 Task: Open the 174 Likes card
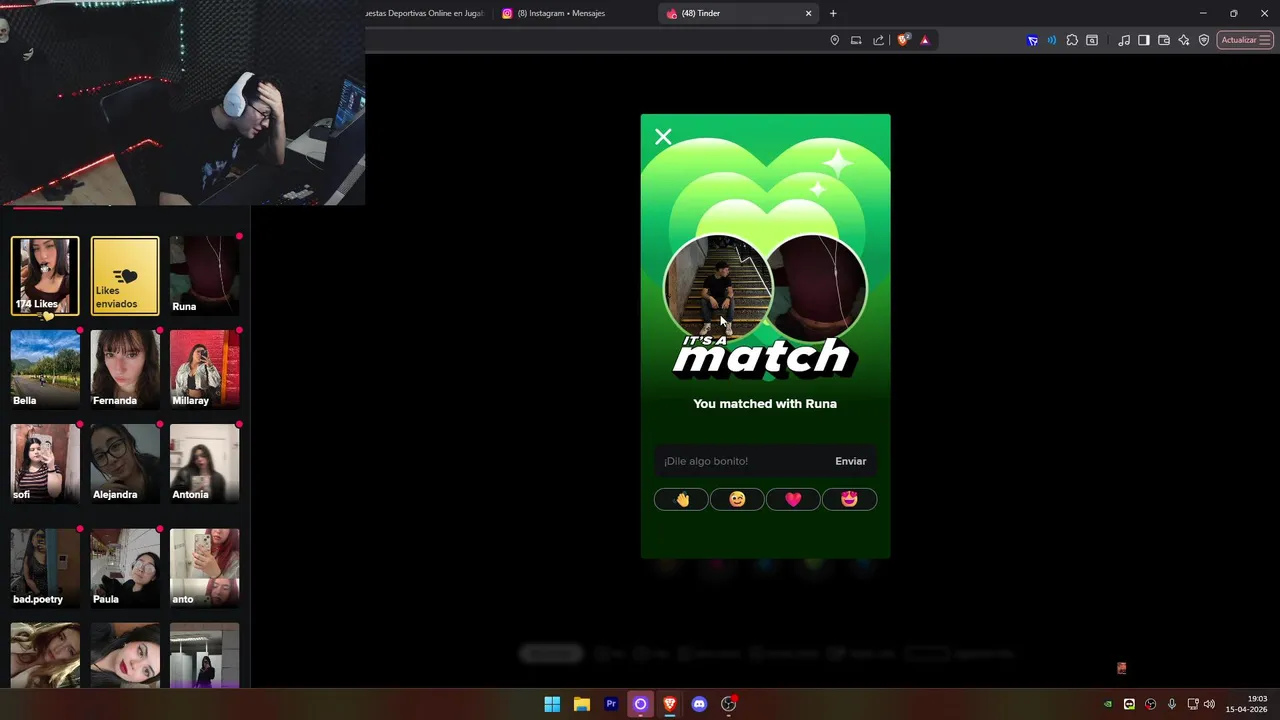(x=45, y=276)
